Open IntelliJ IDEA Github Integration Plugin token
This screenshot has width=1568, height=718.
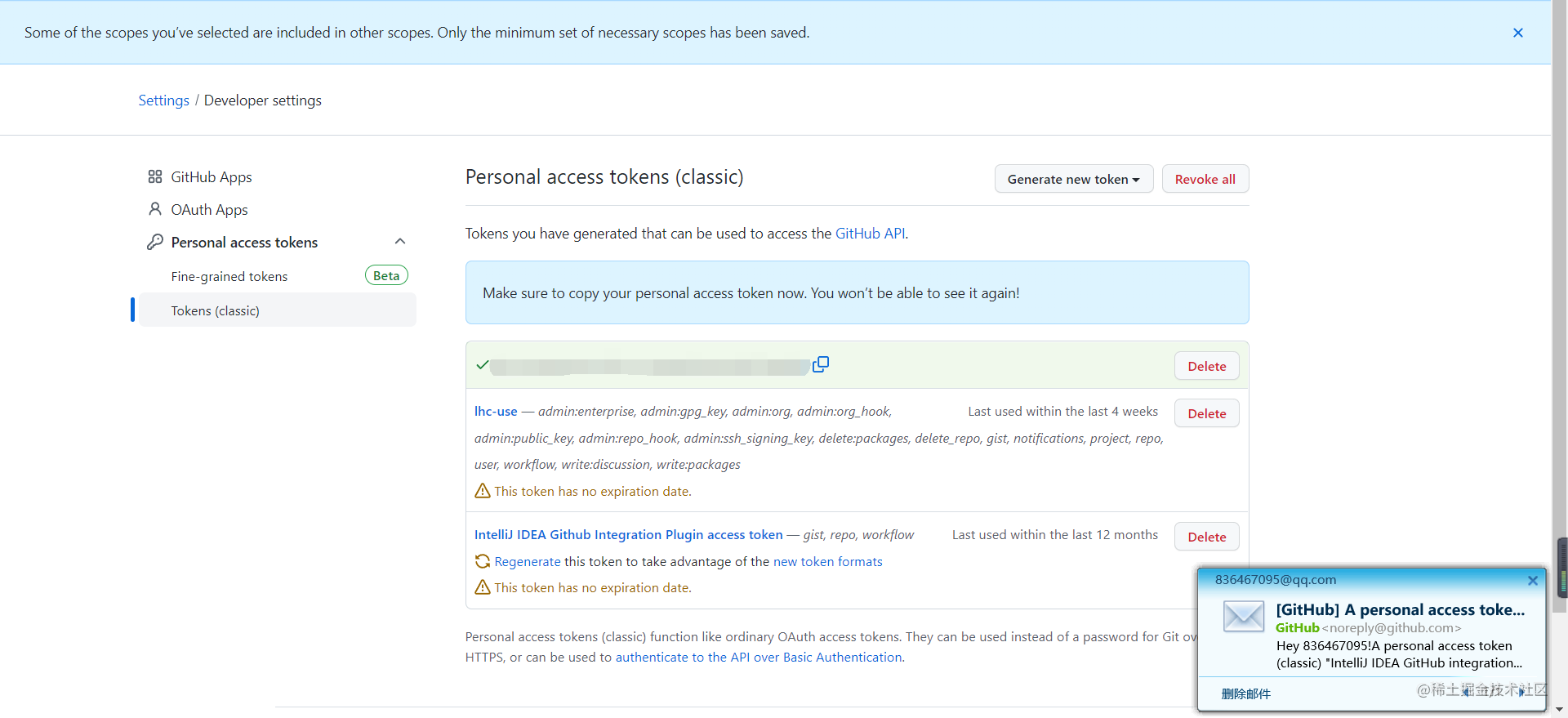click(629, 535)
